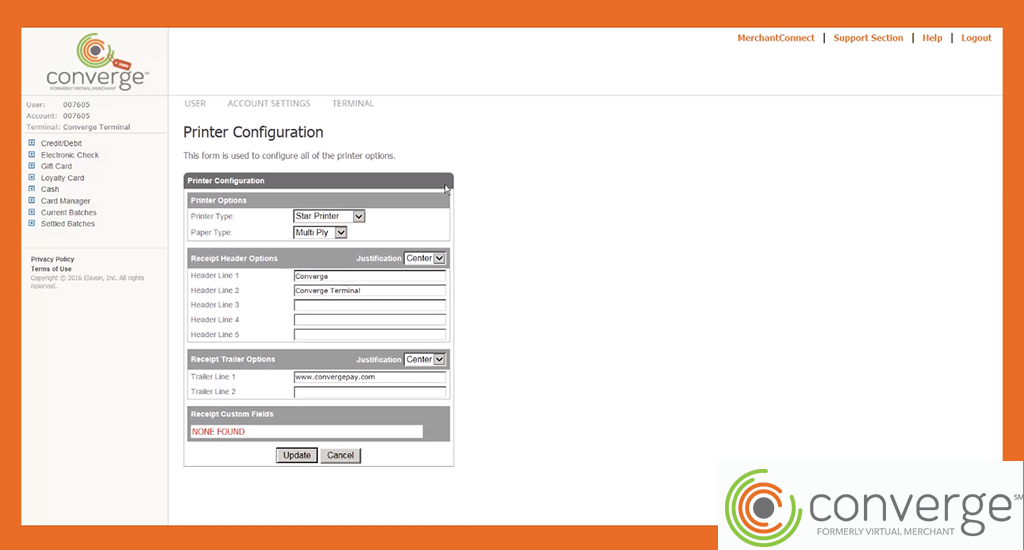
Task: Open the ACCOUNT SETTINGS menu
Action: [268, 103]
